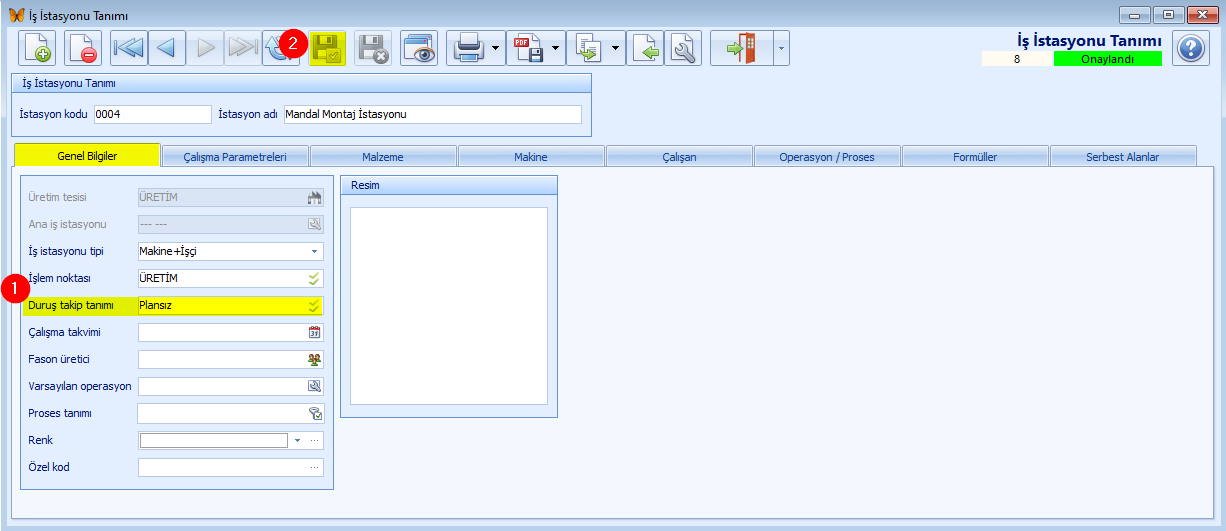Click the new record icon with green plus
The image size is (1226, 531).
[x=36, y=48]
